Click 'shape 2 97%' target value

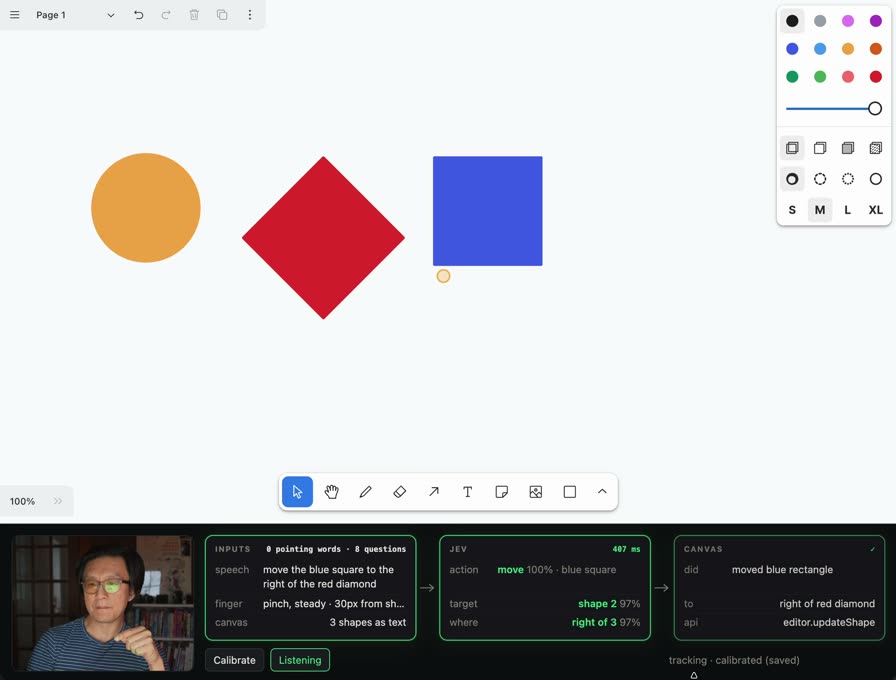(609, 603)
